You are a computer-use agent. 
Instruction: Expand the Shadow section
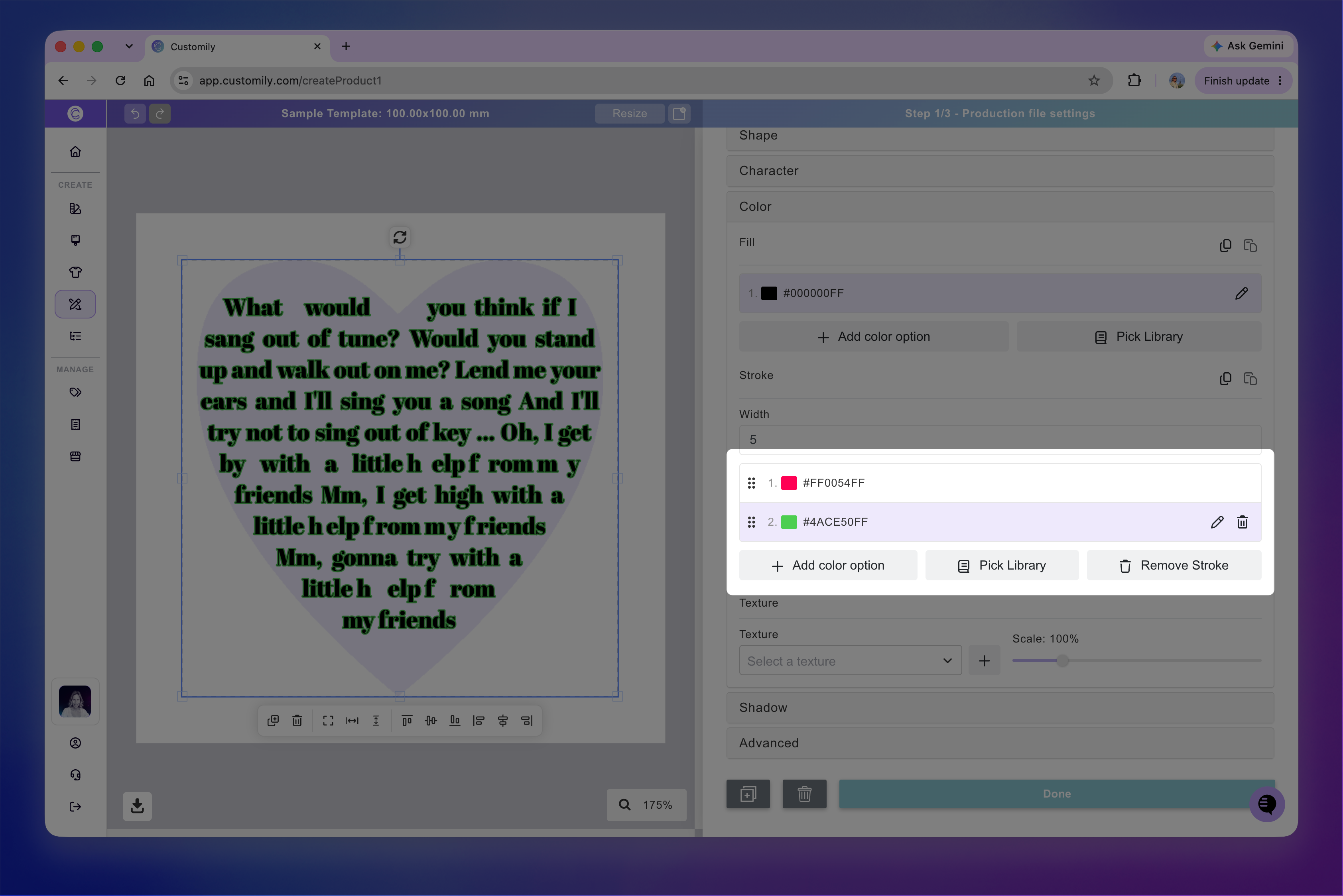[1000, 707]
